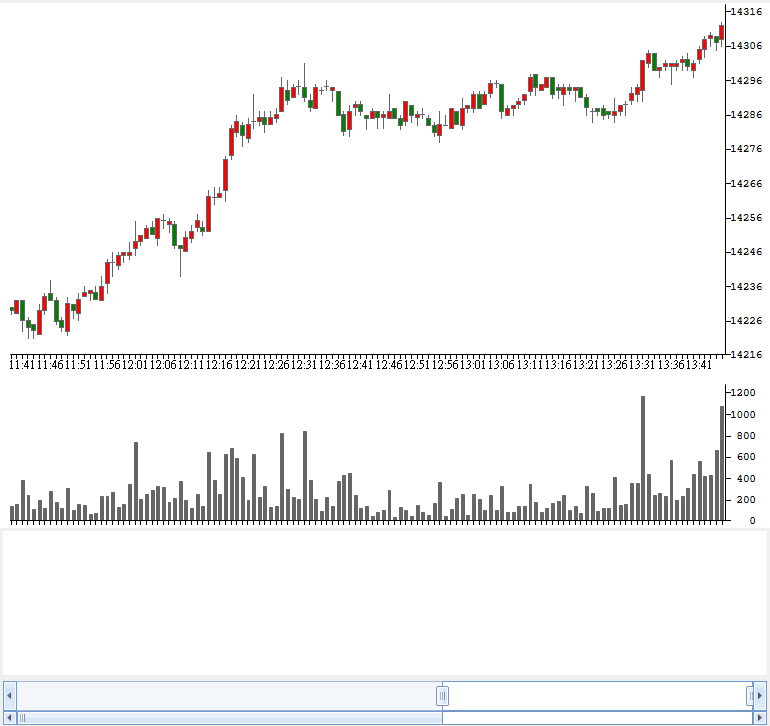Select the 14286 price axis label
The width and height of the screenshot is (770, 726).
(x=746, y=114)
